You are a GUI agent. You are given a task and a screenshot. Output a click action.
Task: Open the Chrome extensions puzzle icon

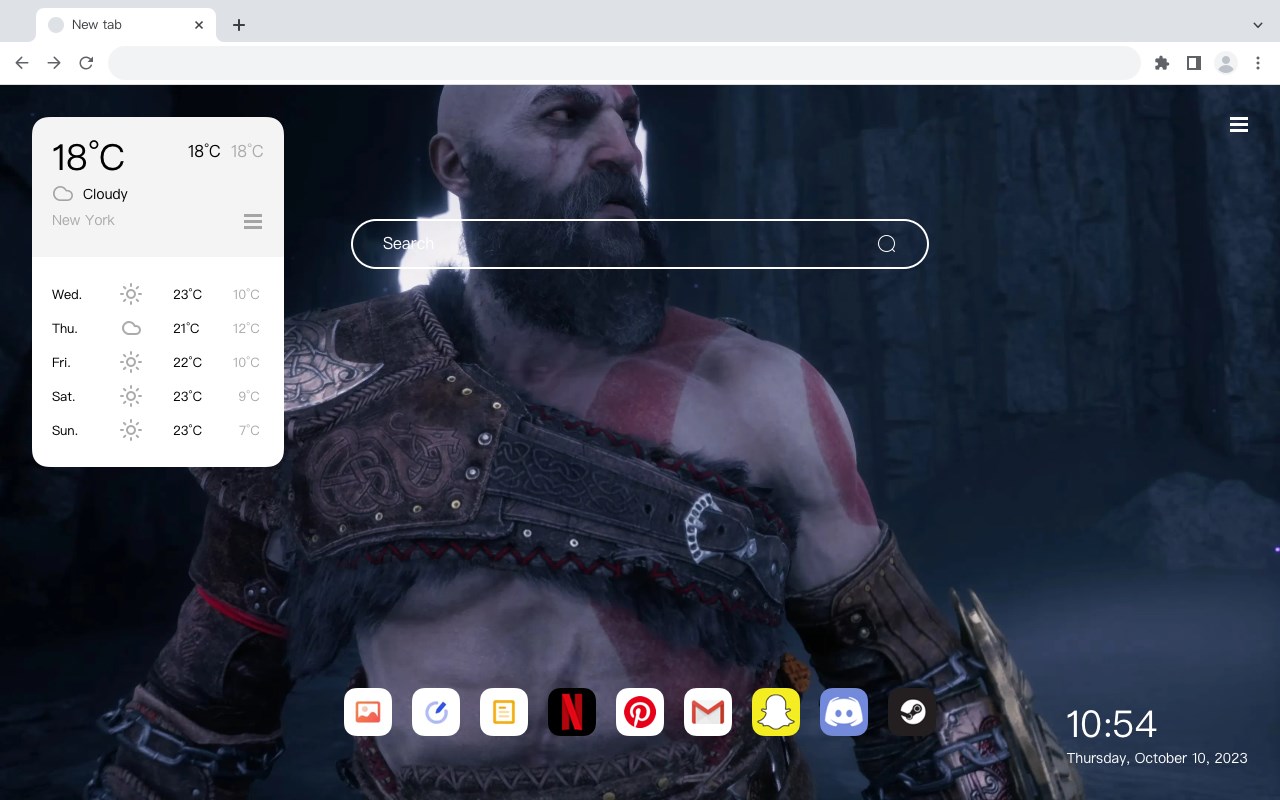1161,63
